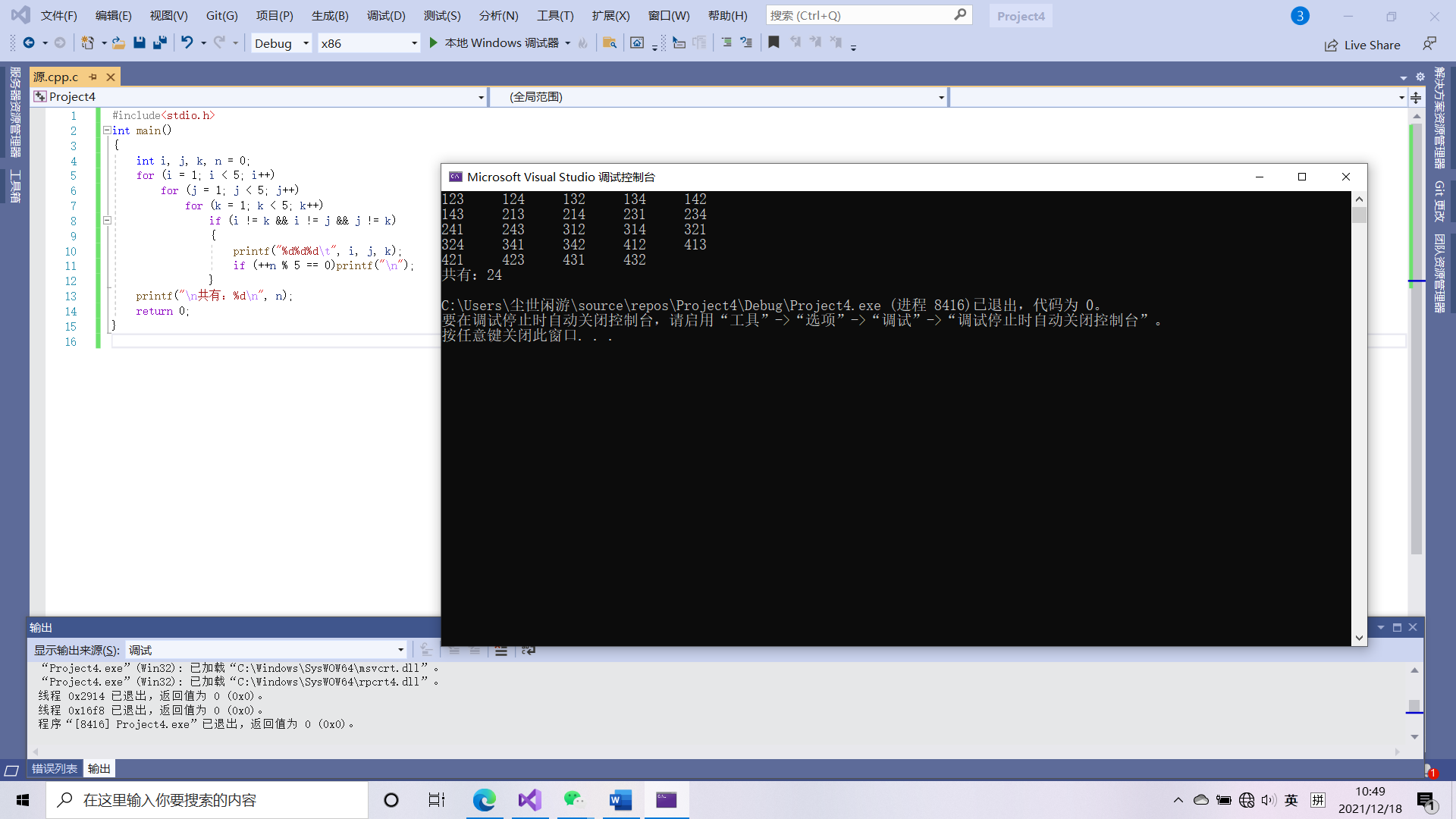Click the Undo arrow icon

click(x=187, y=43)
